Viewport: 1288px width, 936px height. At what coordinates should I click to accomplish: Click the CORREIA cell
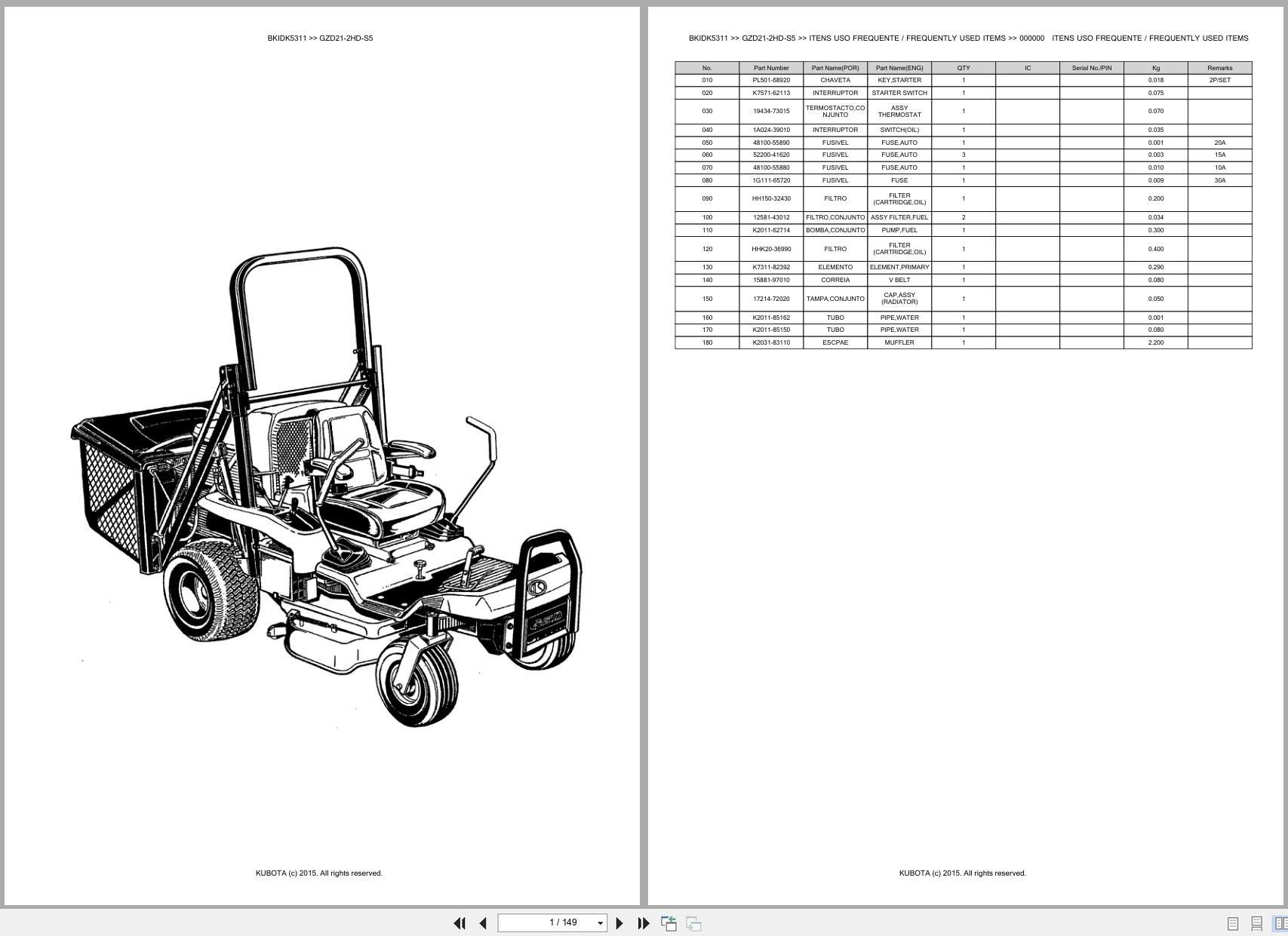[835, 280]
